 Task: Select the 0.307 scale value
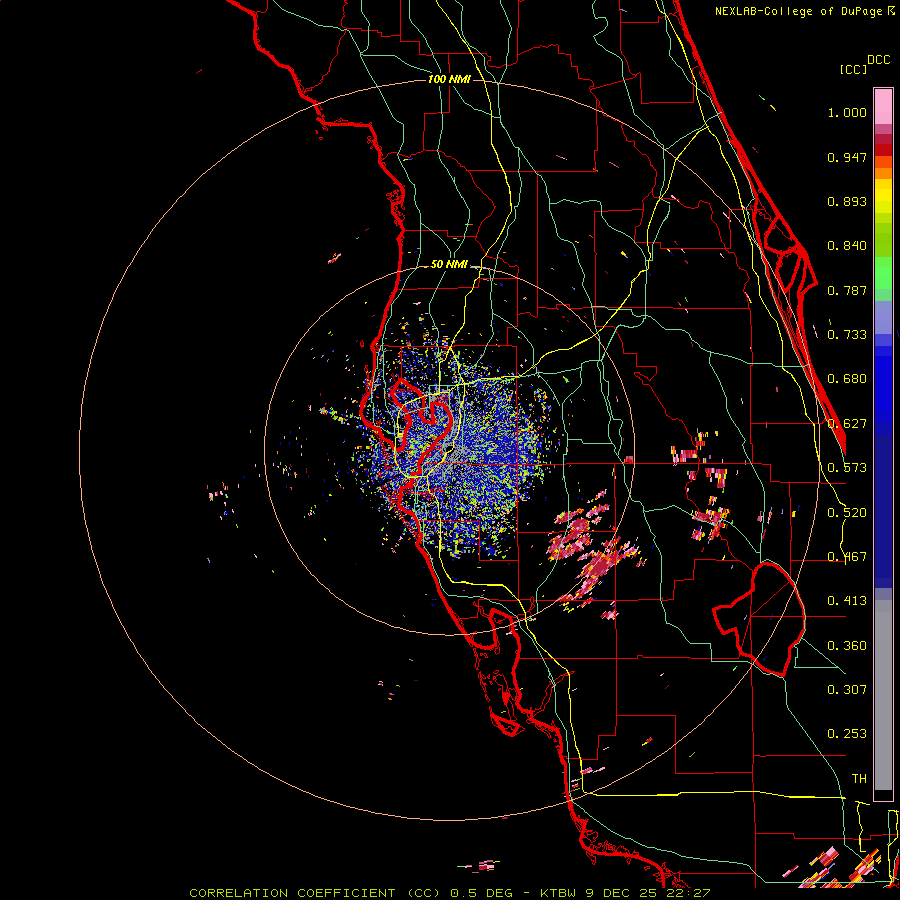tap(847, 690)
